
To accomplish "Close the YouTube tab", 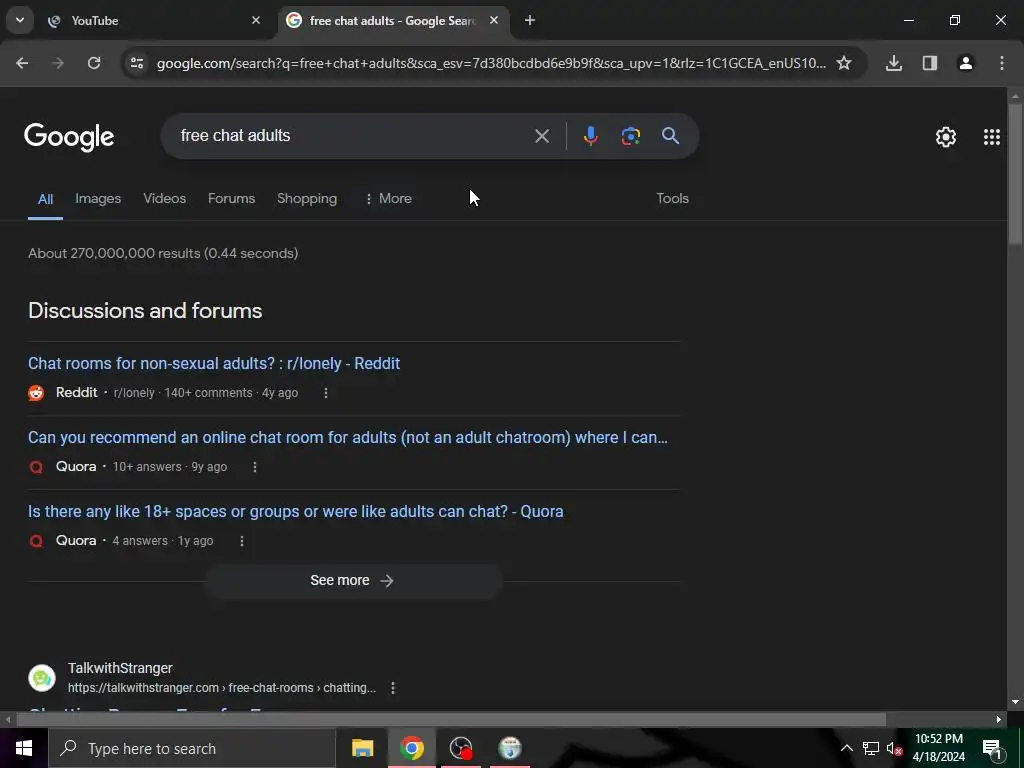I will click(256, 20).
